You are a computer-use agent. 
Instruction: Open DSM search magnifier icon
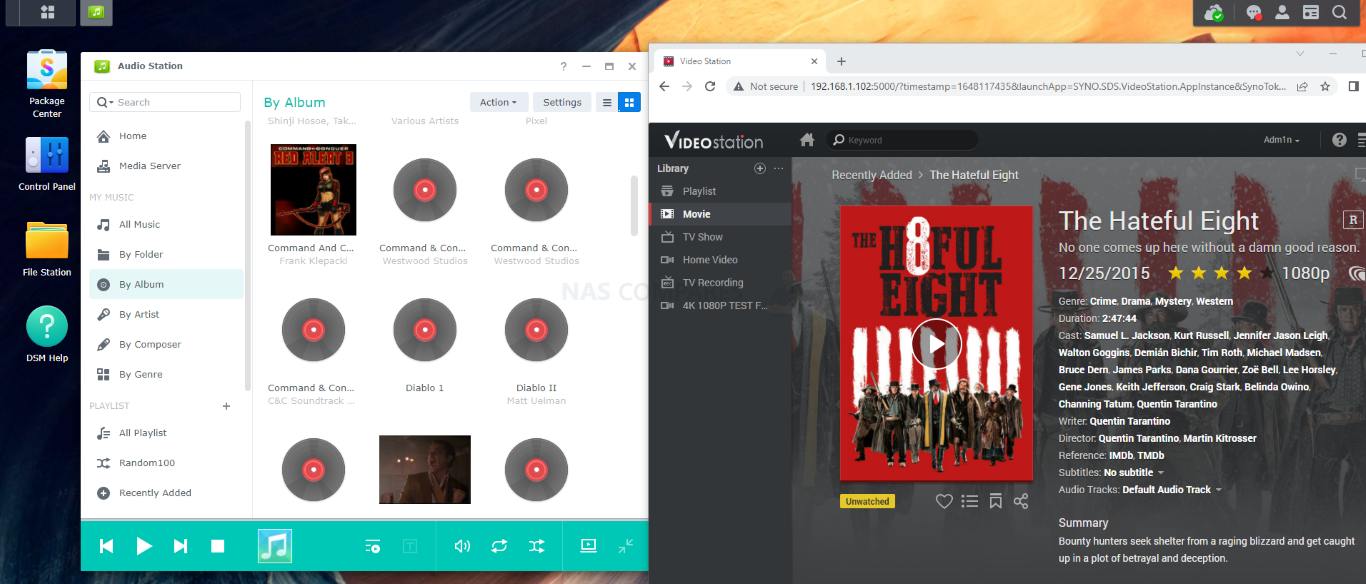[1339, 12]
